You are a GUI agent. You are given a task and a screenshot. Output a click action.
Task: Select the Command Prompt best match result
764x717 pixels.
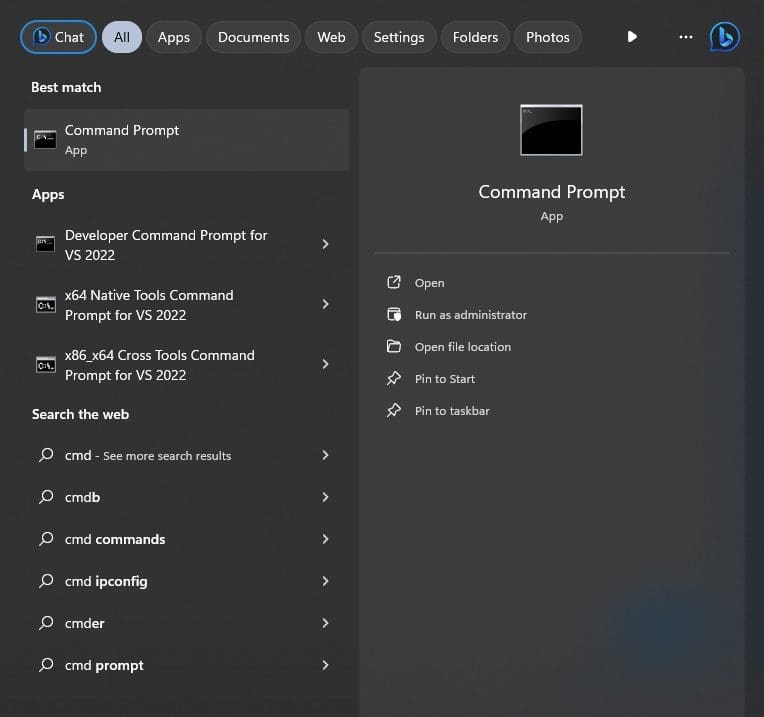coord(186,140)
